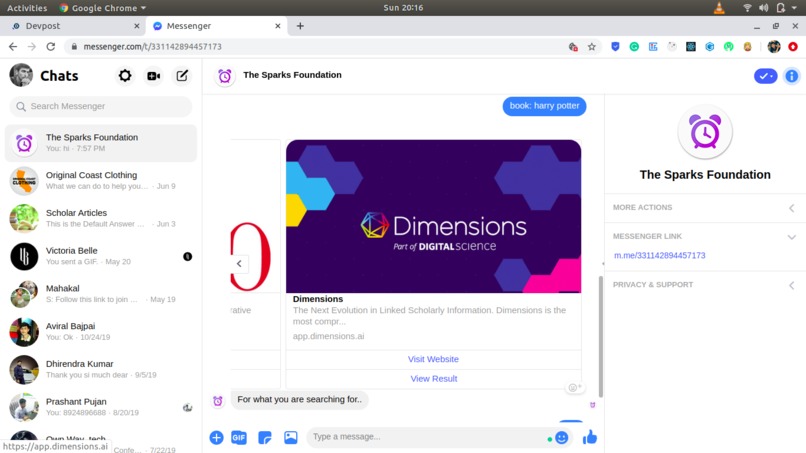Open the sticker picker
The width and height of the screenshot is (806, 453).
click(x=265, y=438)
